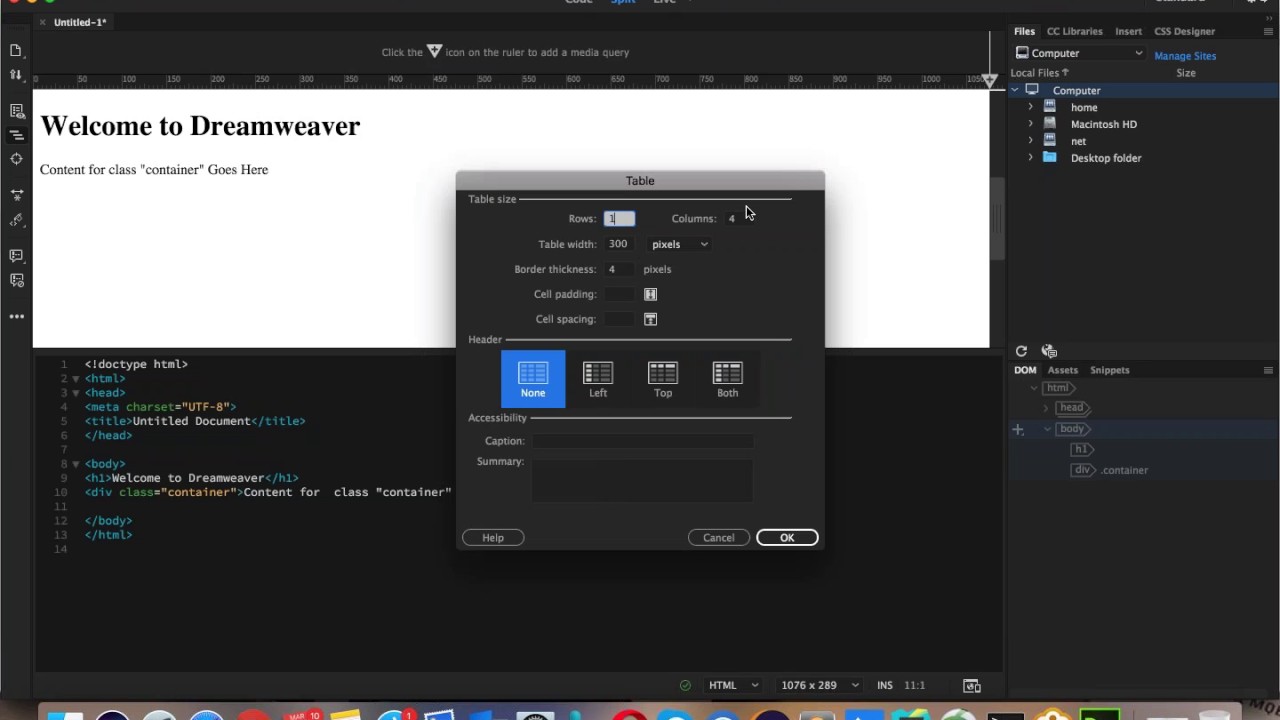Click the Table width input field
Screen dimensions: 1280x720
(619, 244)
